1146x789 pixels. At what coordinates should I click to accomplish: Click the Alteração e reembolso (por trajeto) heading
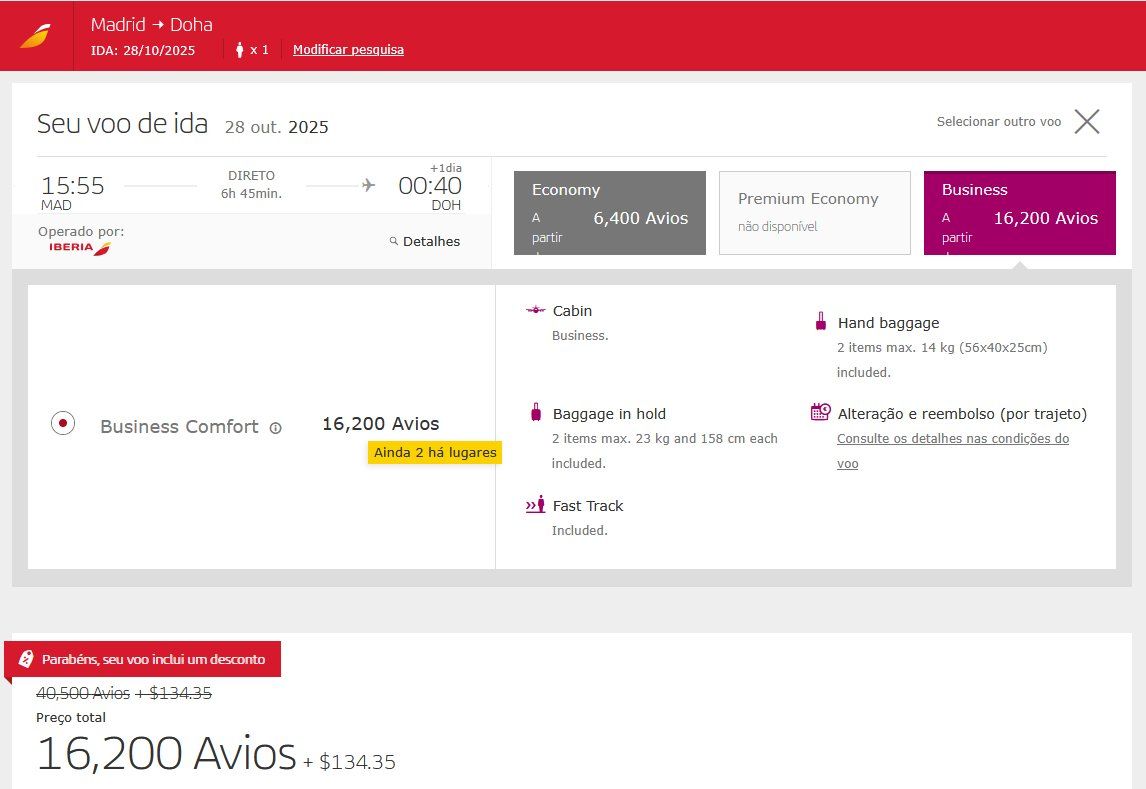pyautogui.click(x=962, y=413)
